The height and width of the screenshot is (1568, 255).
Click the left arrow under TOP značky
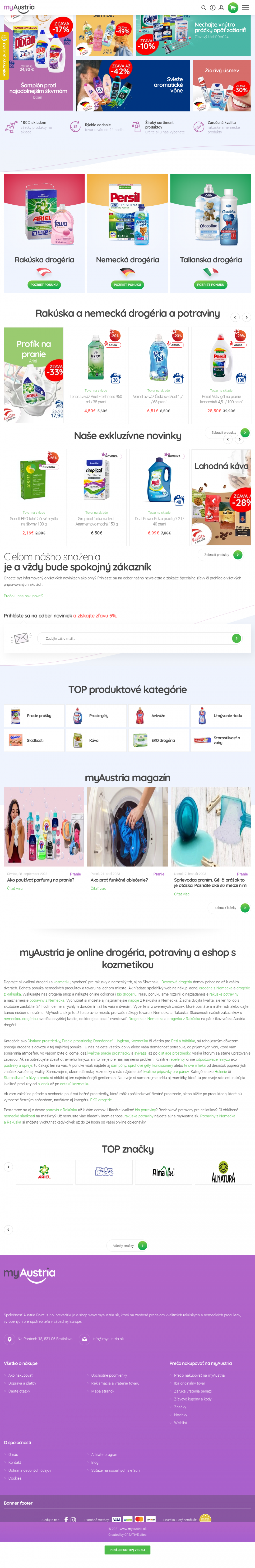(8, 1230)
